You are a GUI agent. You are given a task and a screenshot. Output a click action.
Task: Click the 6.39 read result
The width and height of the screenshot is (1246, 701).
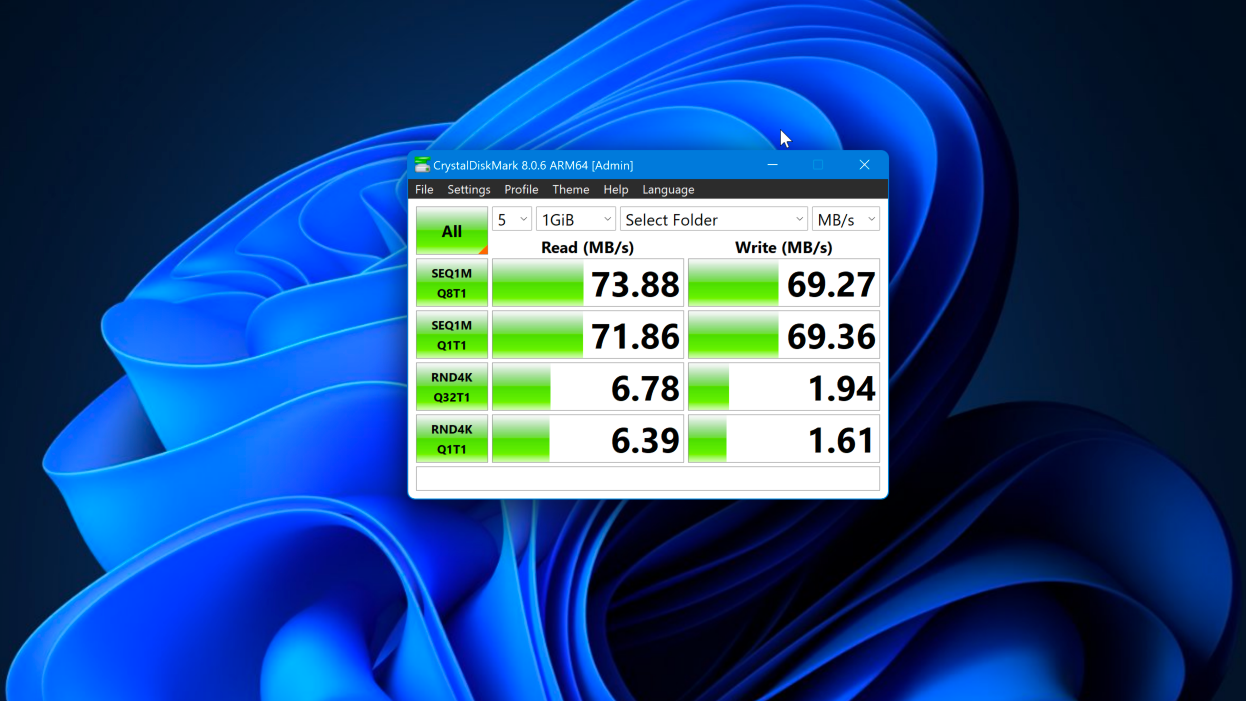(588, 439)
